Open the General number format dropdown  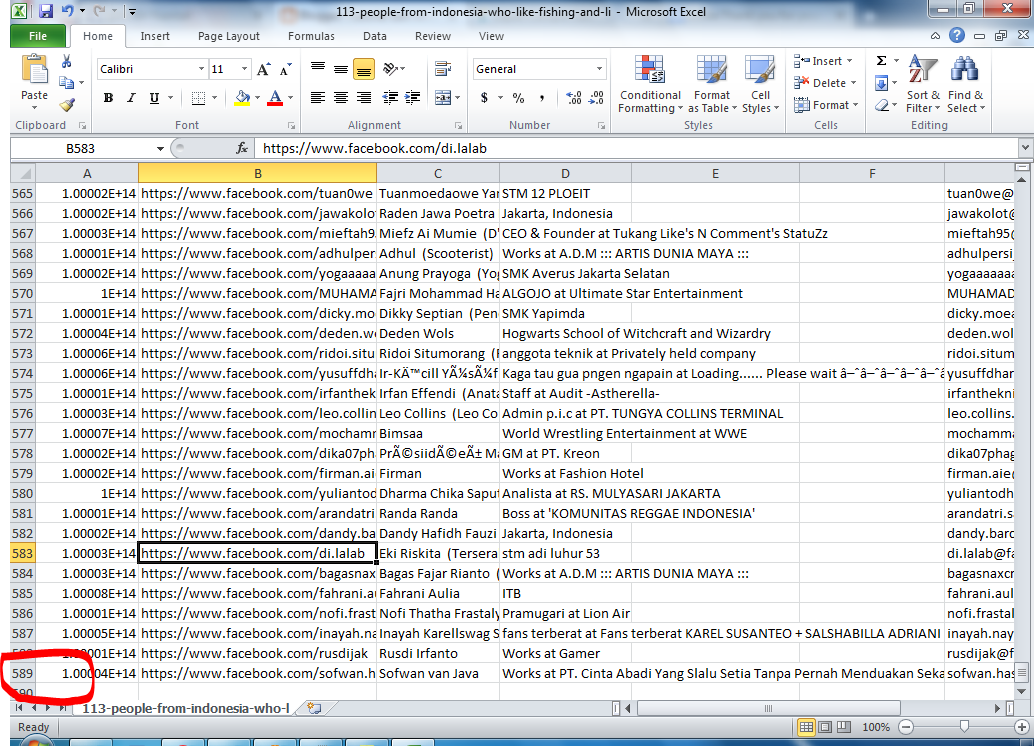point(599,69)
